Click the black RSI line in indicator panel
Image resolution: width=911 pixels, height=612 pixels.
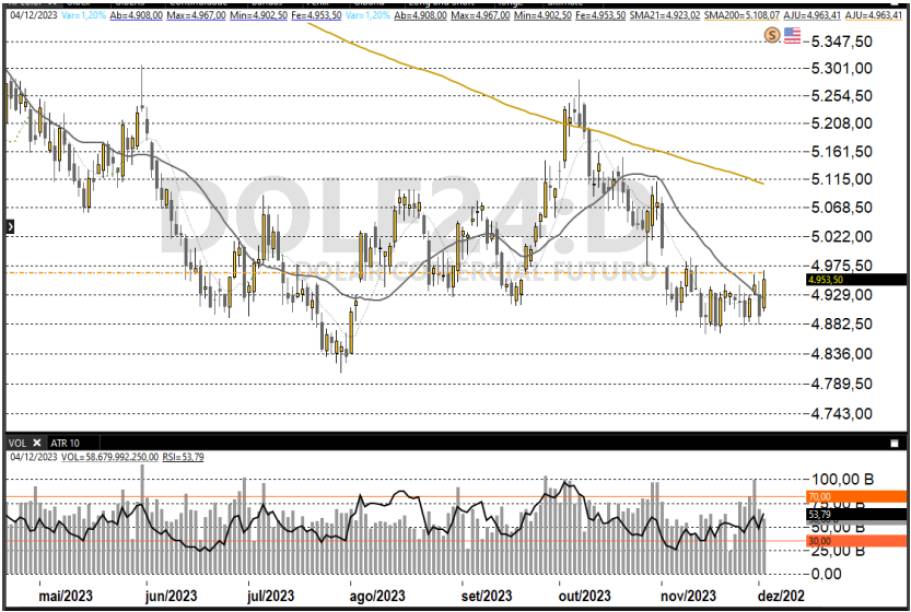click(x=400, y=493)
